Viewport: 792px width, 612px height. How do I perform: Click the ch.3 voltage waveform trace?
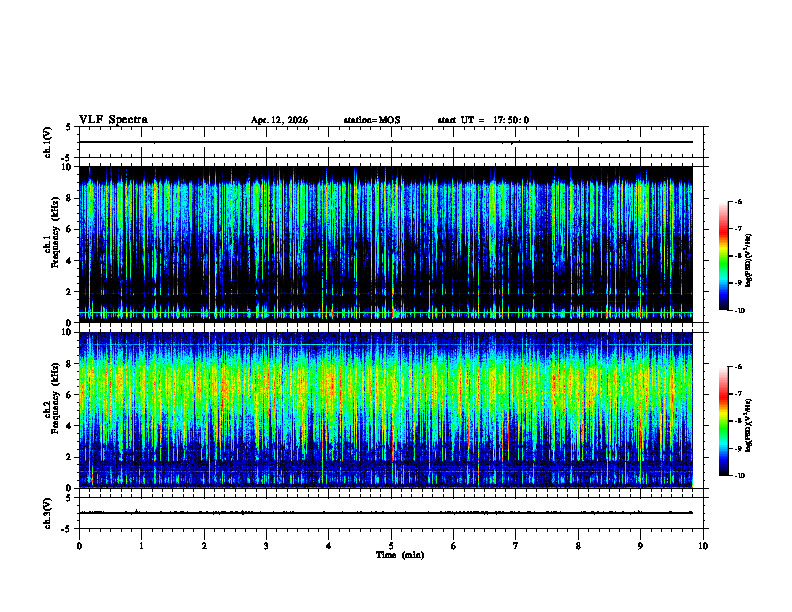coord(385,513)
